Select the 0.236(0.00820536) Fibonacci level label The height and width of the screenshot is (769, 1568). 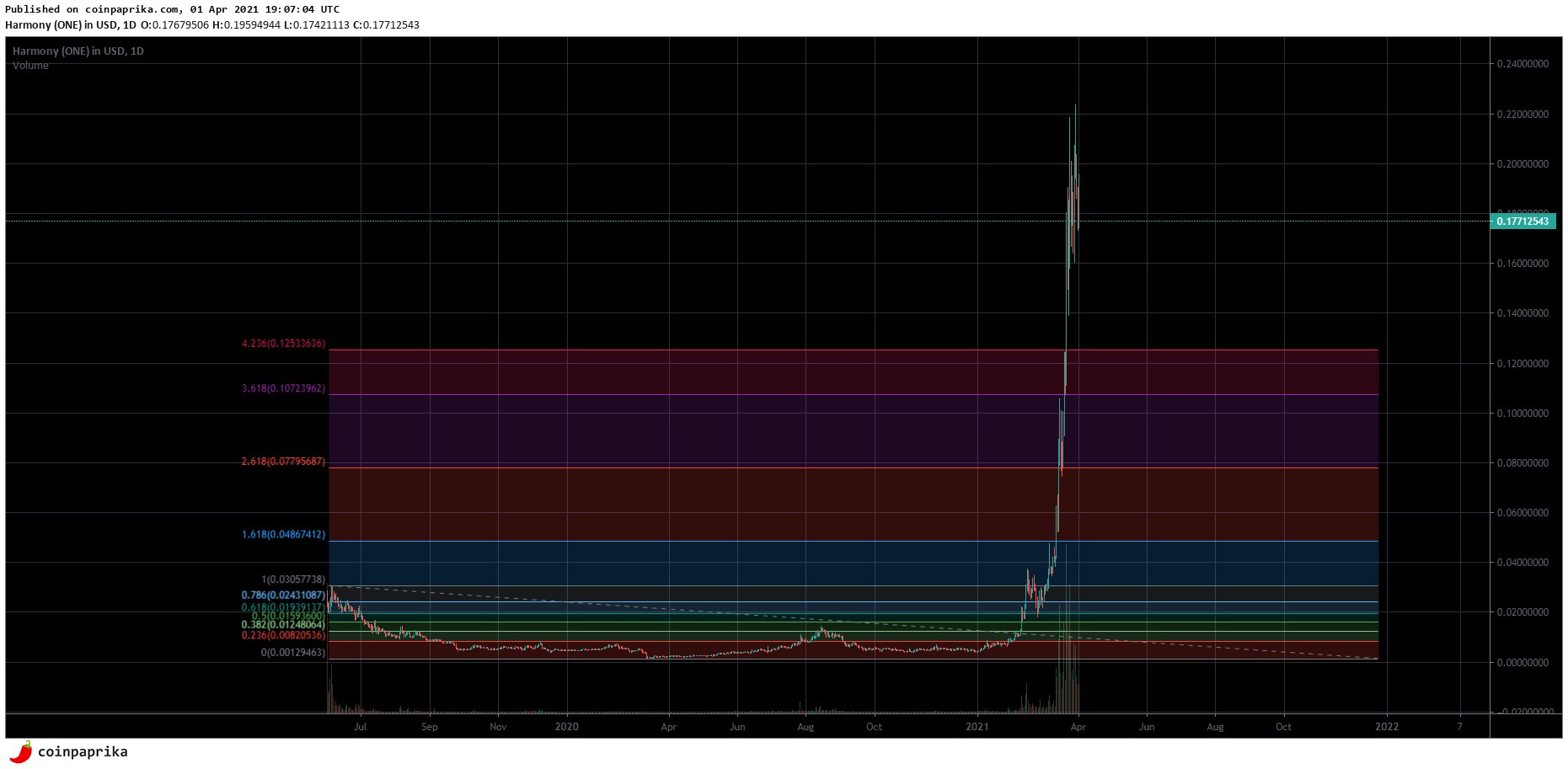point(283,636)
